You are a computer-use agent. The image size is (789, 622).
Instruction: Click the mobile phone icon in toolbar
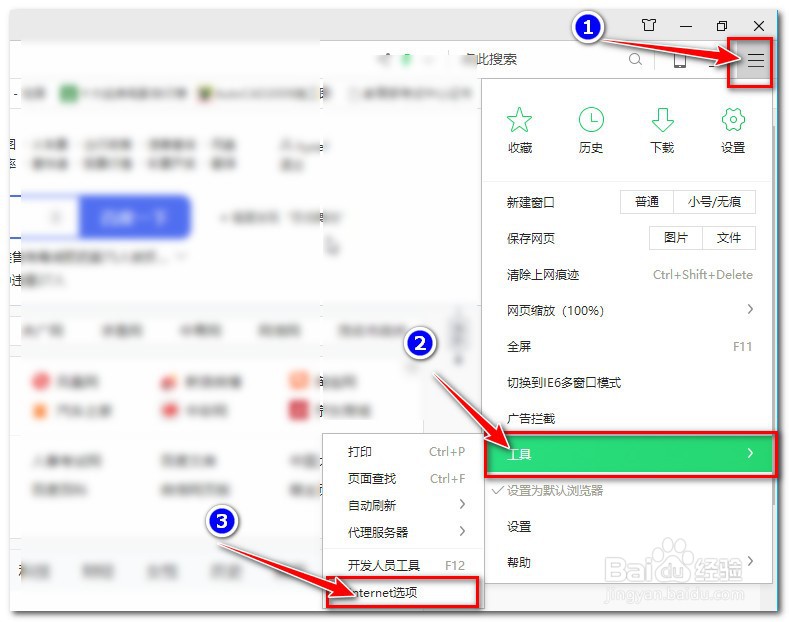[680, 60]
